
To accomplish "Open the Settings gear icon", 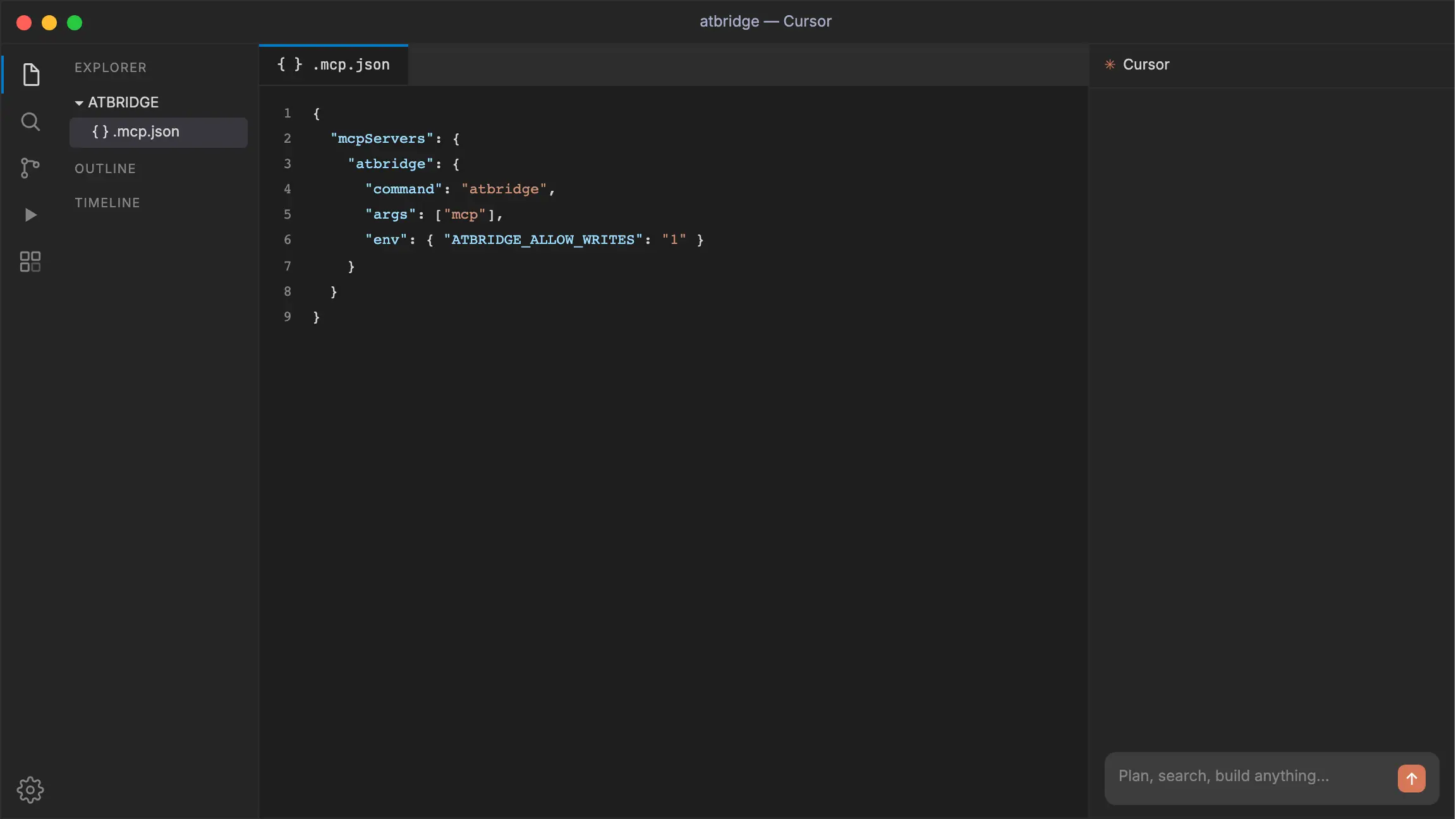I will (x=30, y=790).
